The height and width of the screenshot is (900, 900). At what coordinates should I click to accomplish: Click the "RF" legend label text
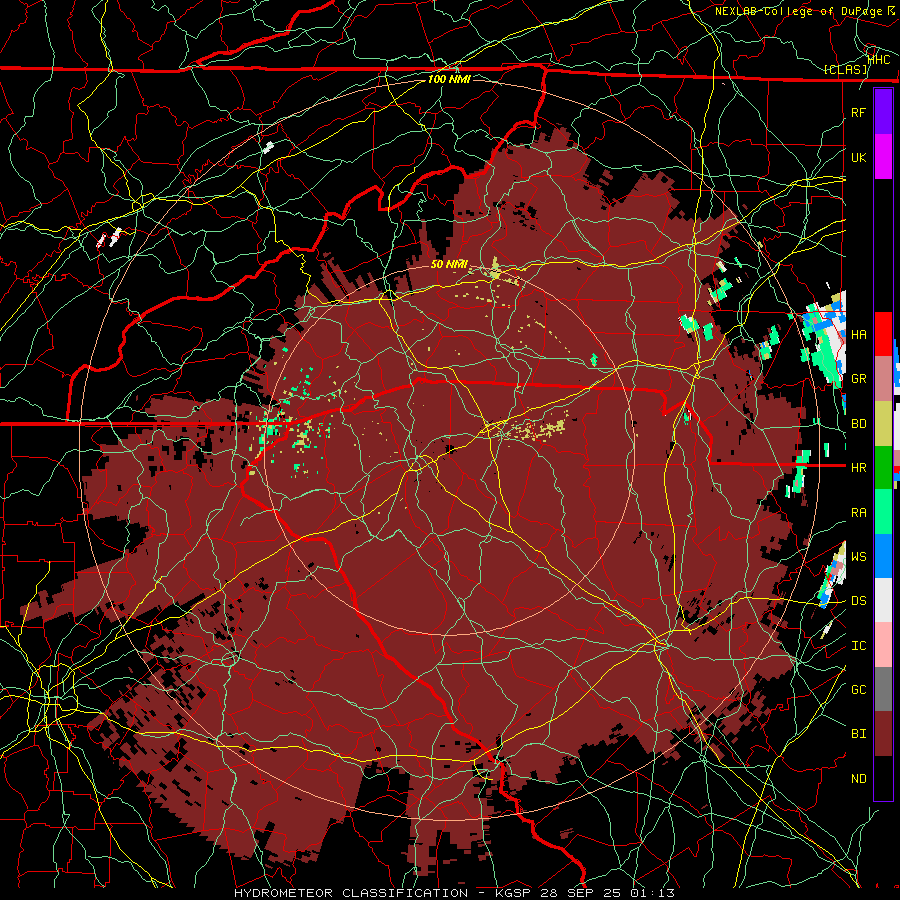point(859,112)
